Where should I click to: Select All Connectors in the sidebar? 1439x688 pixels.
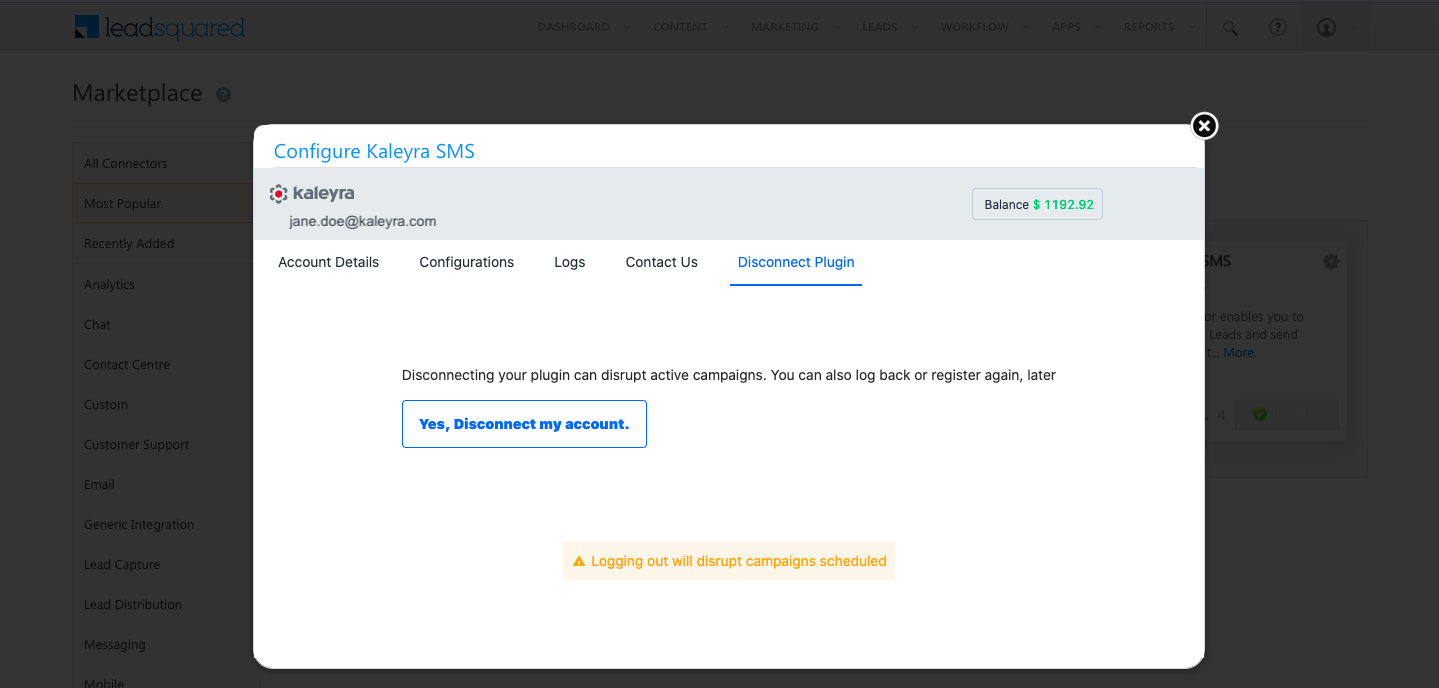(163, 163)
